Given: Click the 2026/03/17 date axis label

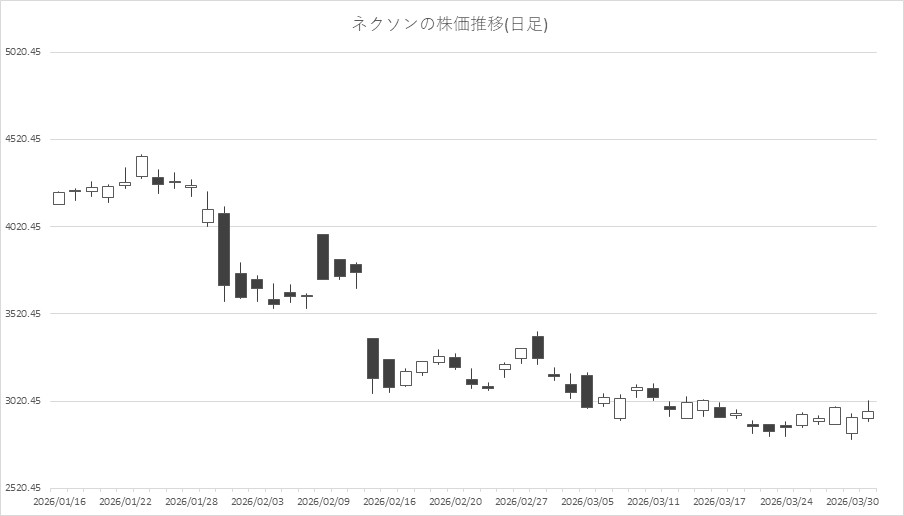Looking at the screenshot, I should click(719, 501).
